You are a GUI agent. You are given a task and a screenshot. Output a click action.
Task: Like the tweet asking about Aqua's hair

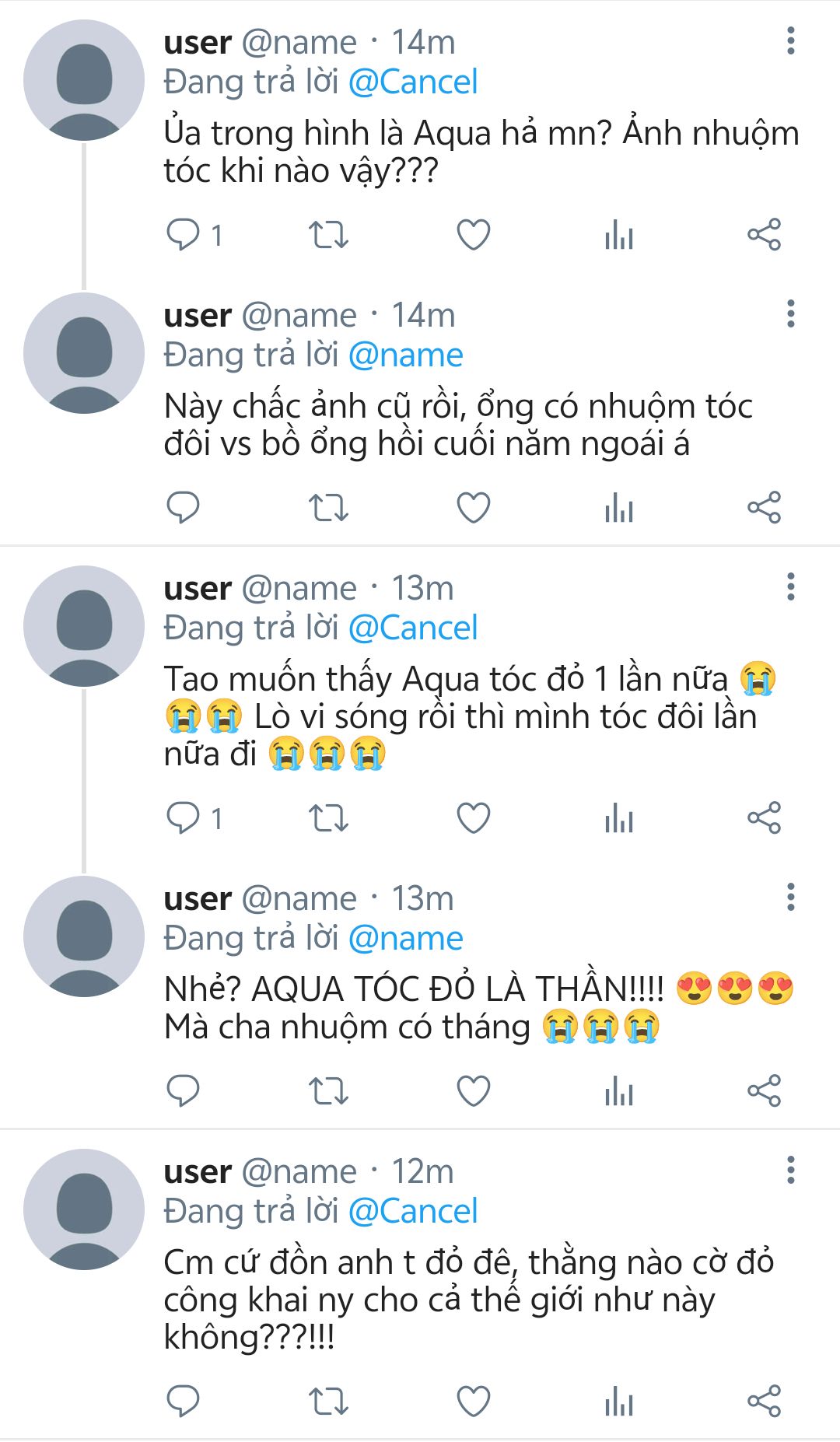[473, 235]
